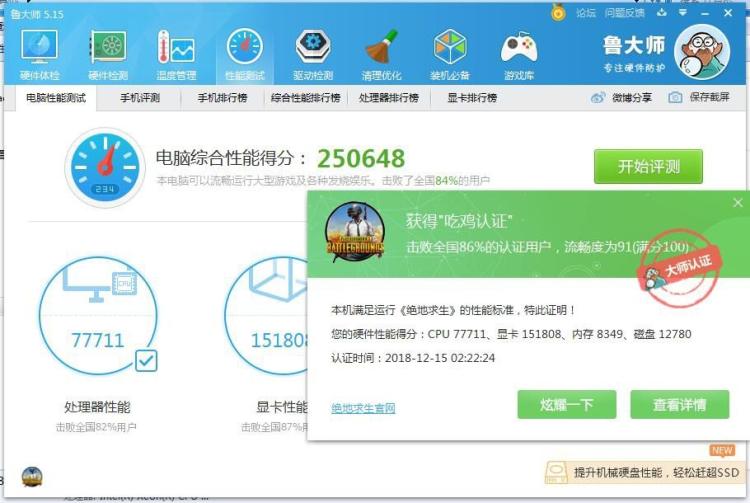The width and height of the screenshot is (750, 503).
Task: Open the title bar dropdown menu arrow
Action: tap(683, 12)
